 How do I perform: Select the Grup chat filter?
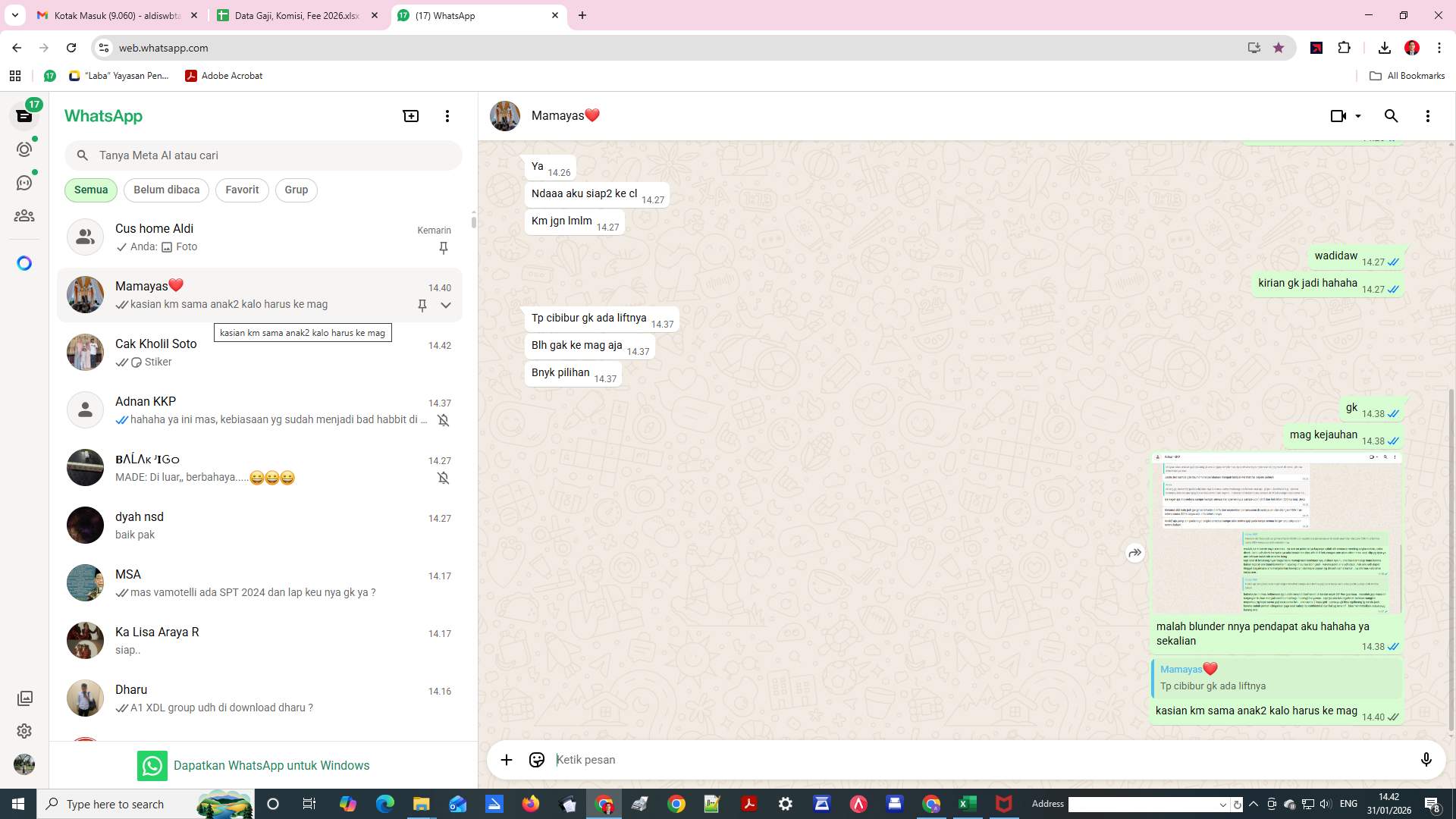click(x=296, y=190)
